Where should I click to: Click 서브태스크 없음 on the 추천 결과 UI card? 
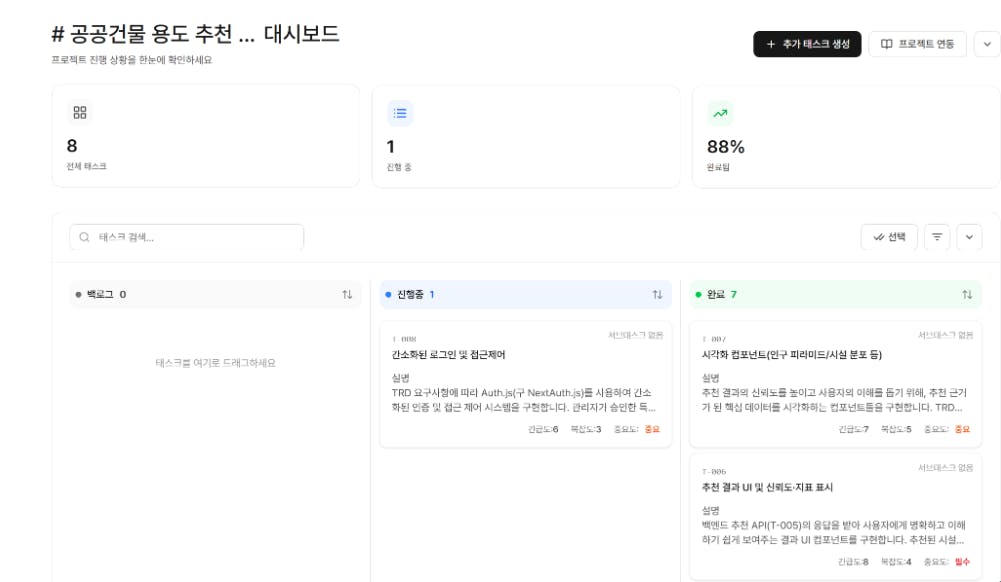(x=945, y=468)
